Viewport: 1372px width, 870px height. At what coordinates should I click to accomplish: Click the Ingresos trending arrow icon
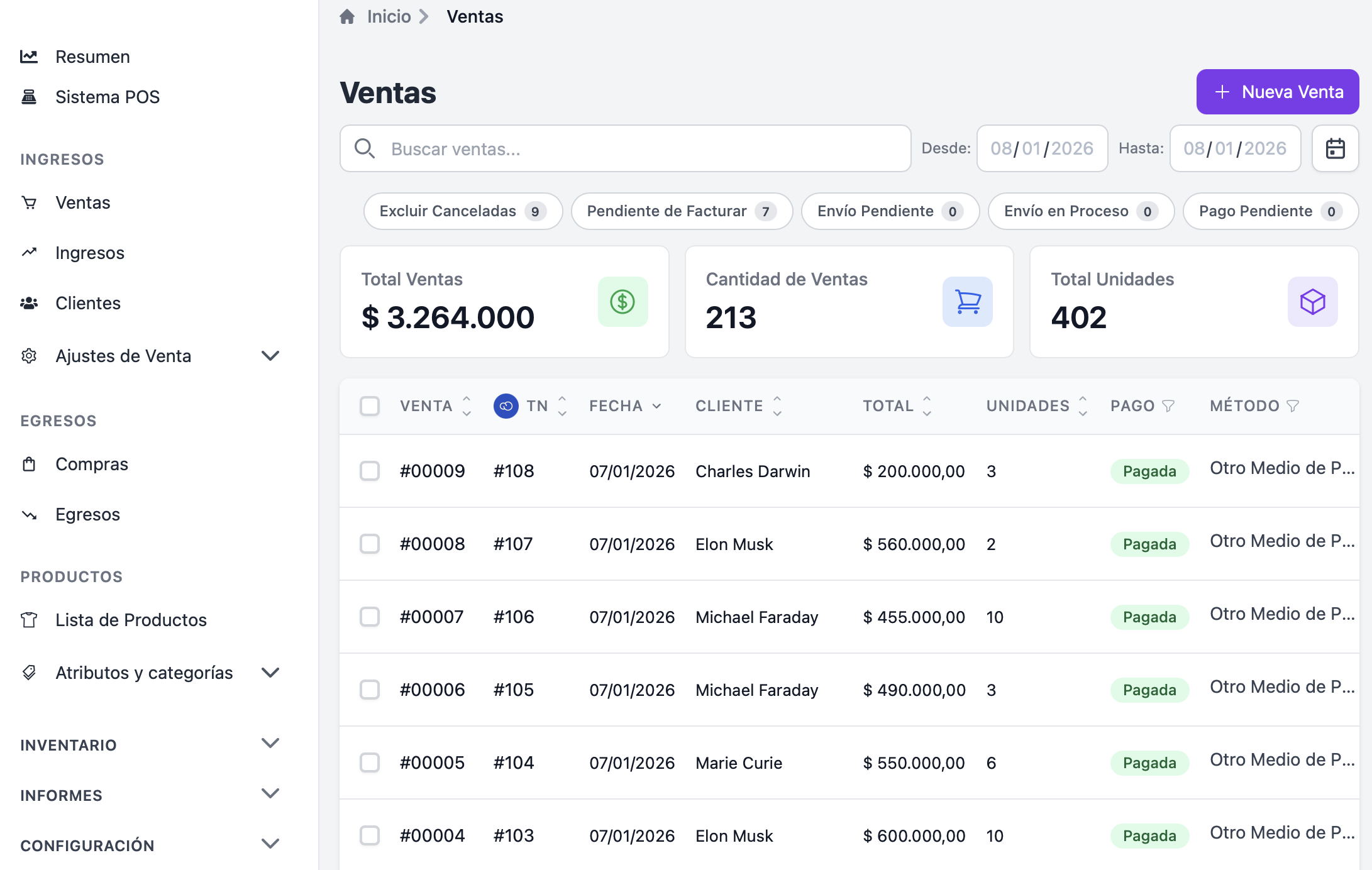(x=28, y=253)
